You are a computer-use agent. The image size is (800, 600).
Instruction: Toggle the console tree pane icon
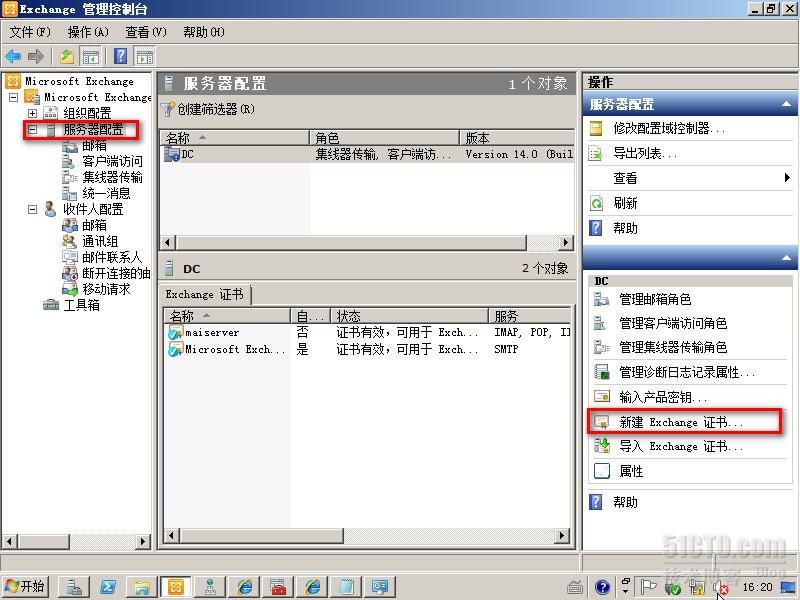(x=91, y=56)
